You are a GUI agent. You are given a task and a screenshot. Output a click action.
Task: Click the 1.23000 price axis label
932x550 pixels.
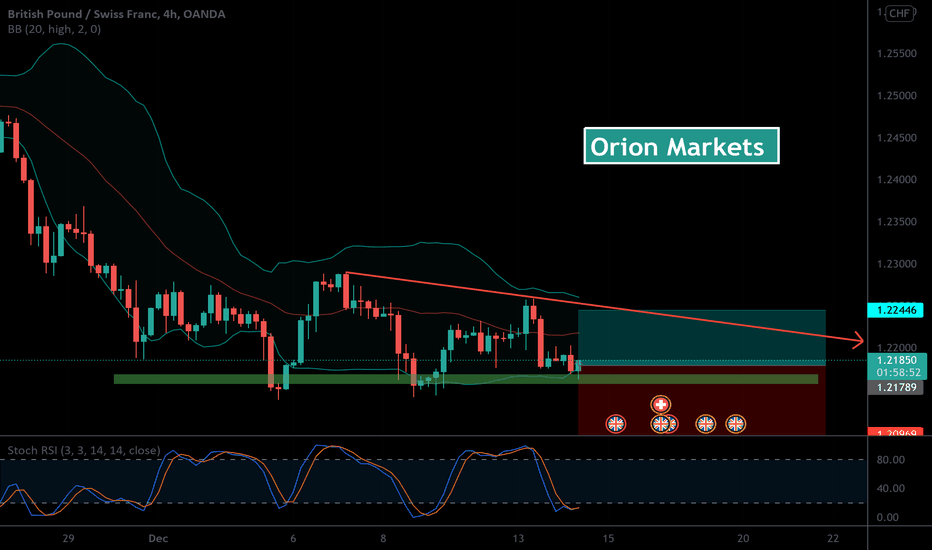(896, 264)
